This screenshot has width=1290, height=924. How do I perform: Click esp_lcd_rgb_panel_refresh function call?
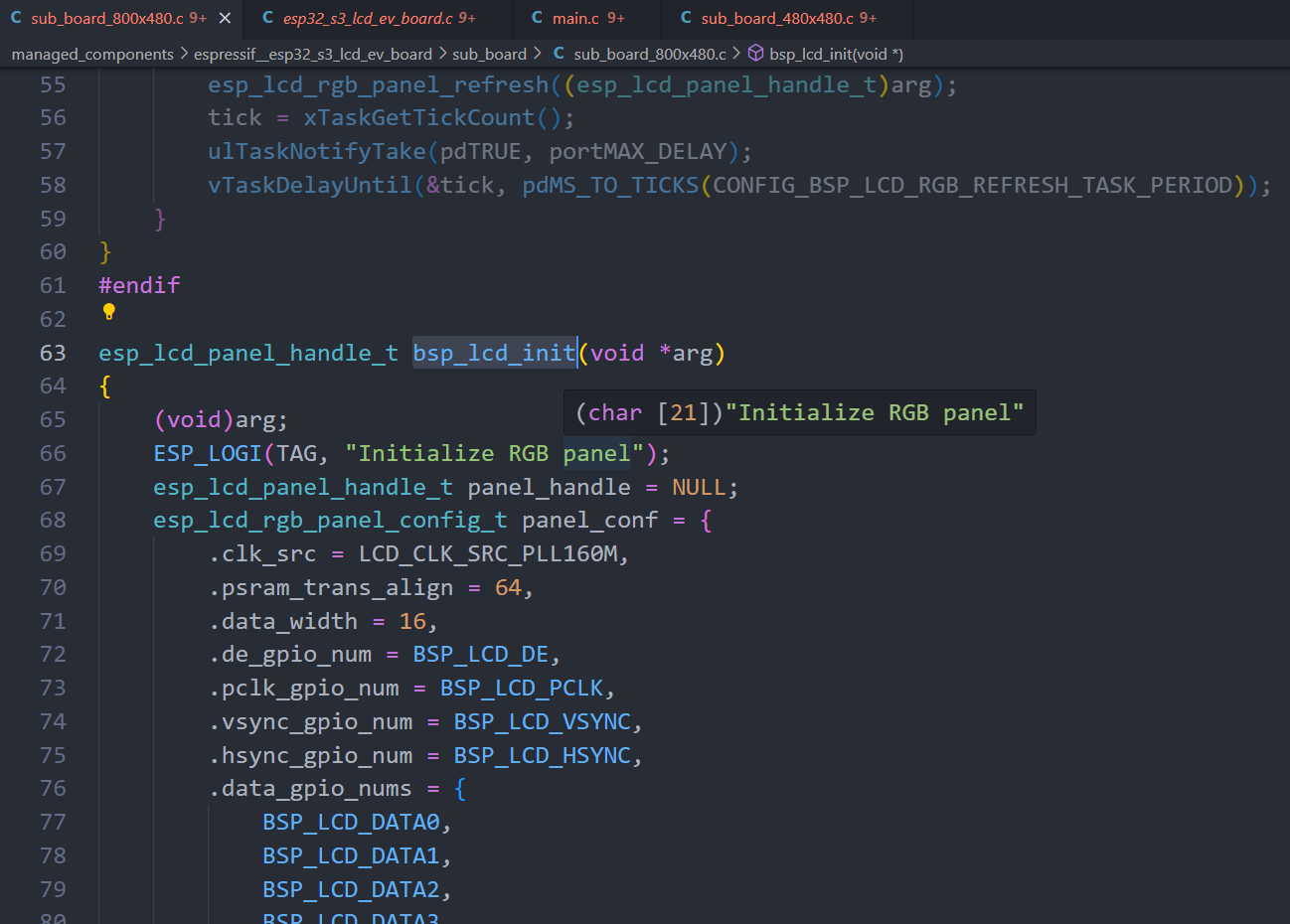tap(378, 84)
